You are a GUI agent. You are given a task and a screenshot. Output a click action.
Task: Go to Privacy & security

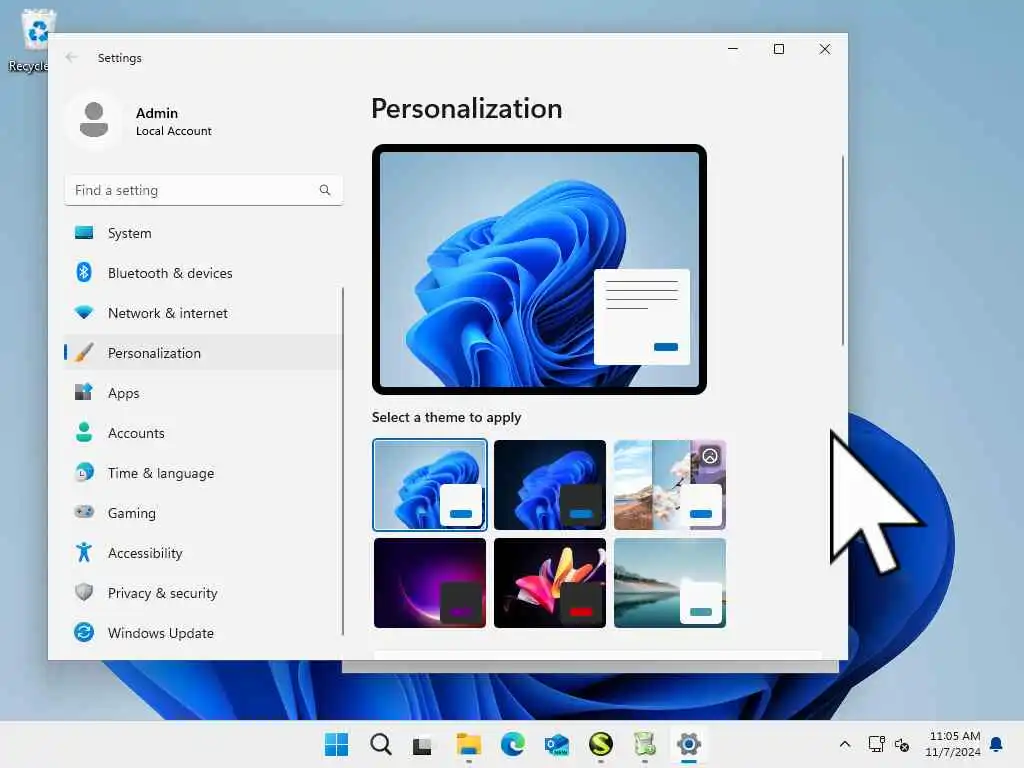(203, 593)
